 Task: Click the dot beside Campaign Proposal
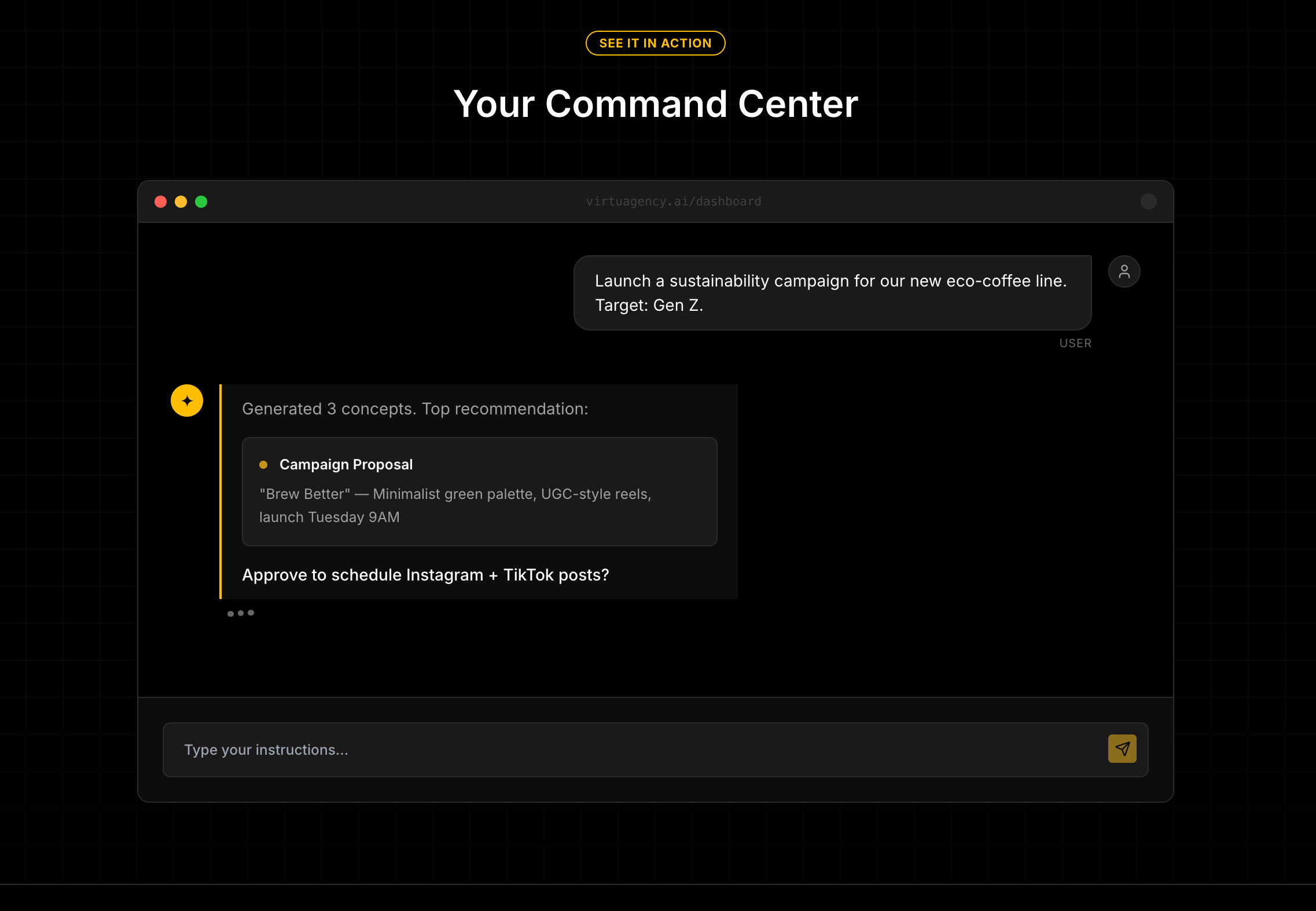(263, 465)
